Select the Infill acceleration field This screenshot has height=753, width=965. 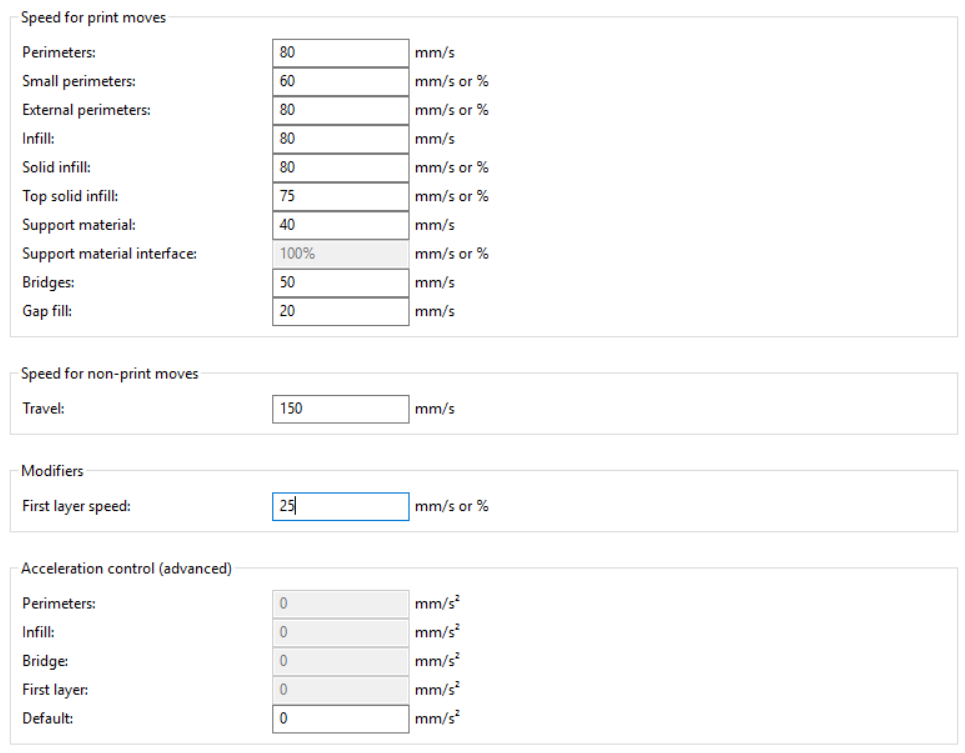[340, 632]
